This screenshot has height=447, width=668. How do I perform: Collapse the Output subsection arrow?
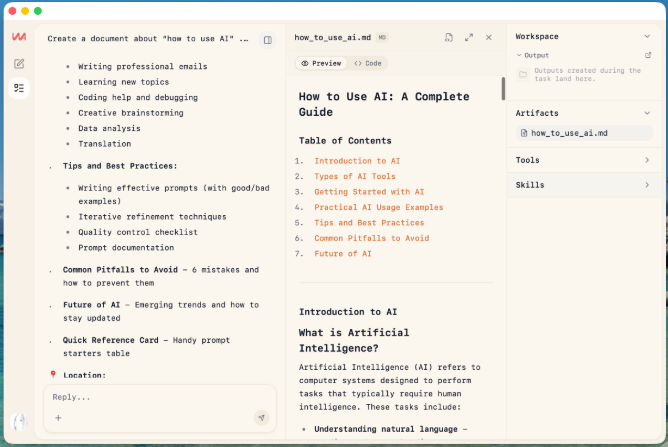[x=519, y=55]
